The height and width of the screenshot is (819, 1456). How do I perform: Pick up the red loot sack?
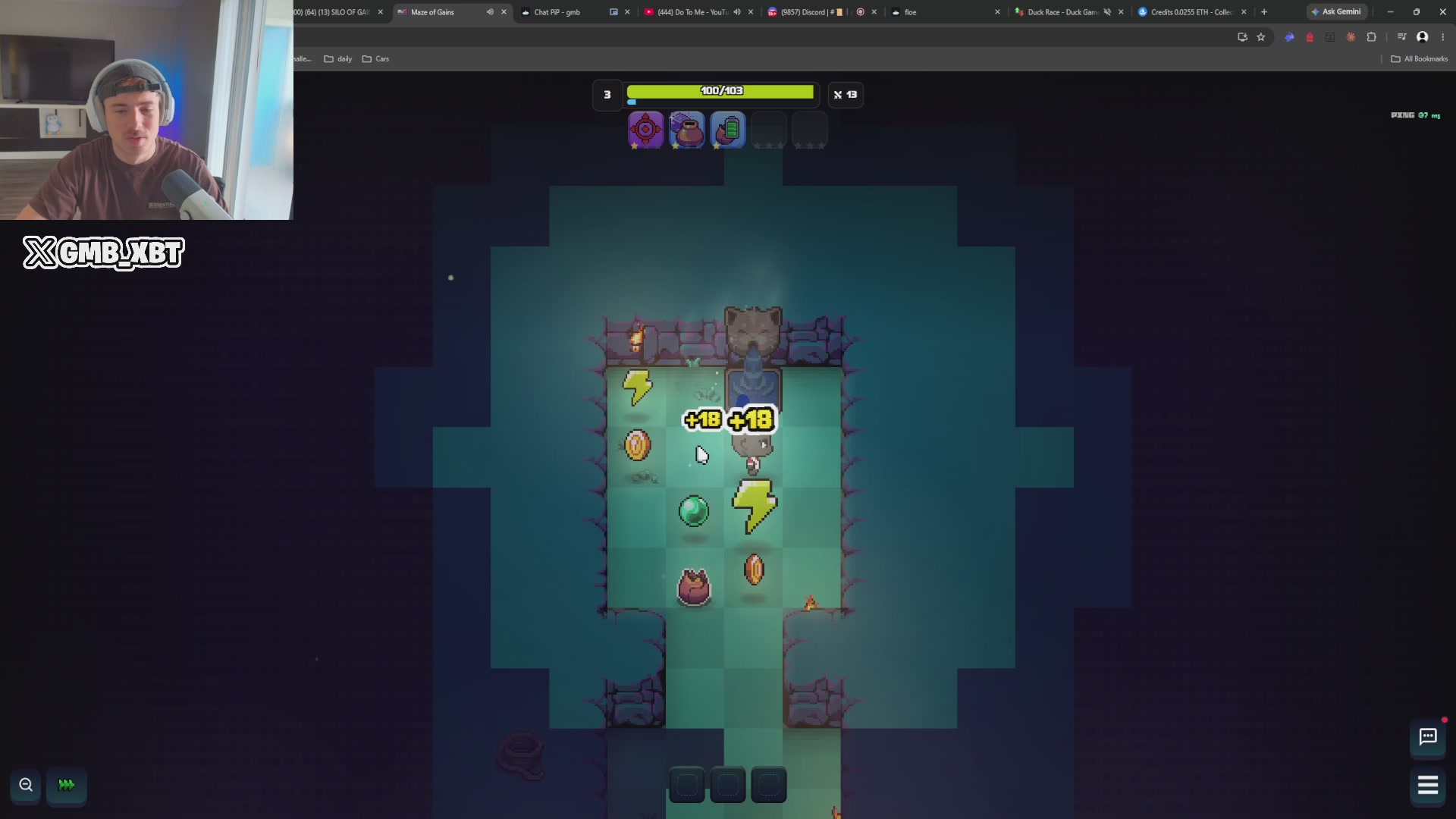(x=694, y=587)
